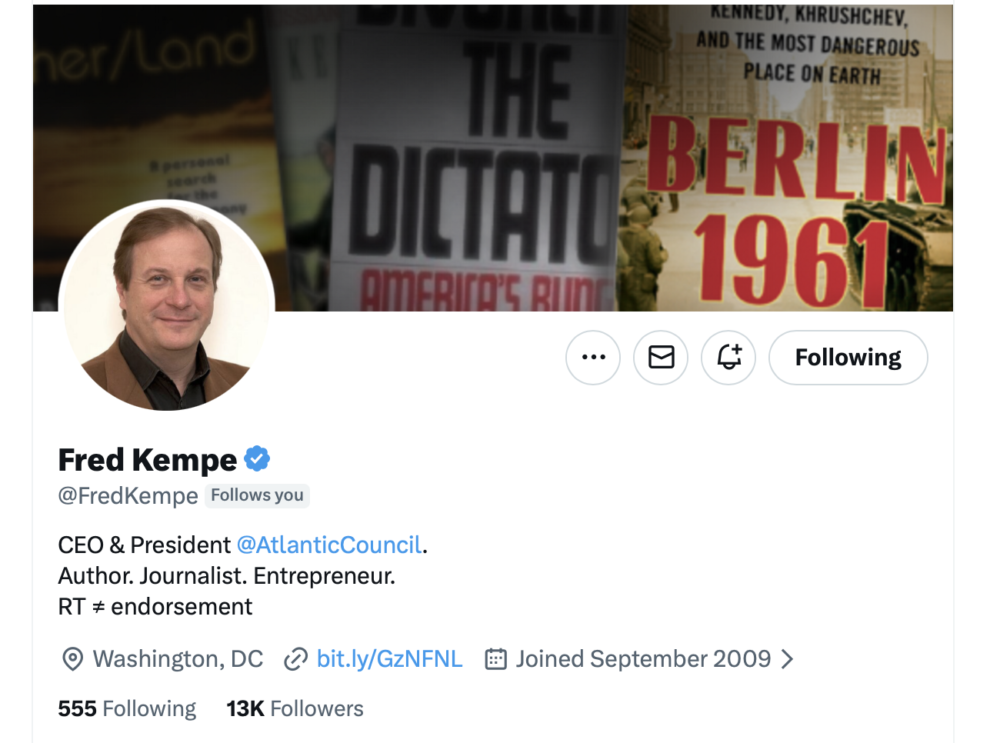Click the envelope message icon
Screen dimensions: 1000x743
661,358
